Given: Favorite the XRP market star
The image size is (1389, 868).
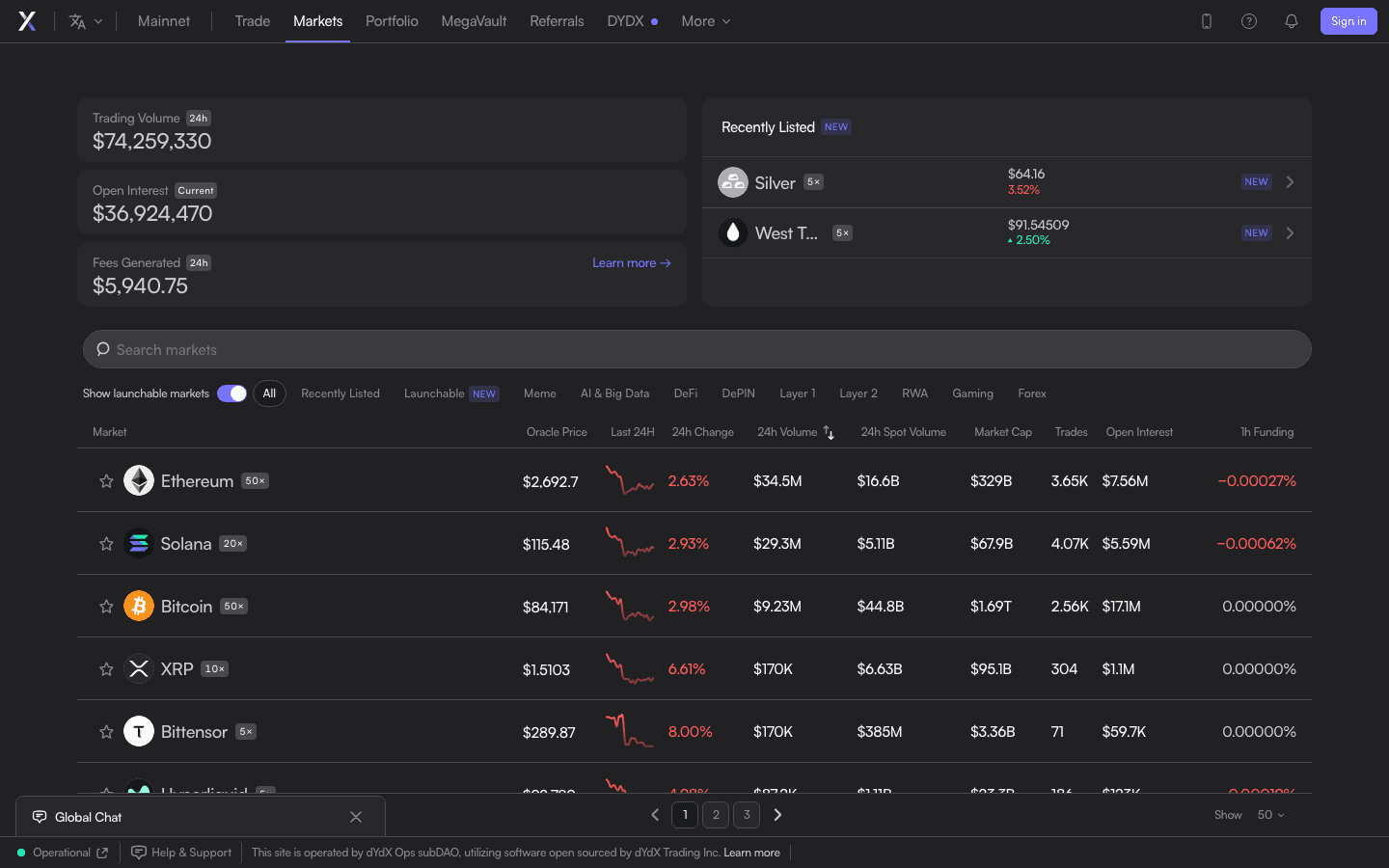Looking at the screenshot, I should (106, 669).
